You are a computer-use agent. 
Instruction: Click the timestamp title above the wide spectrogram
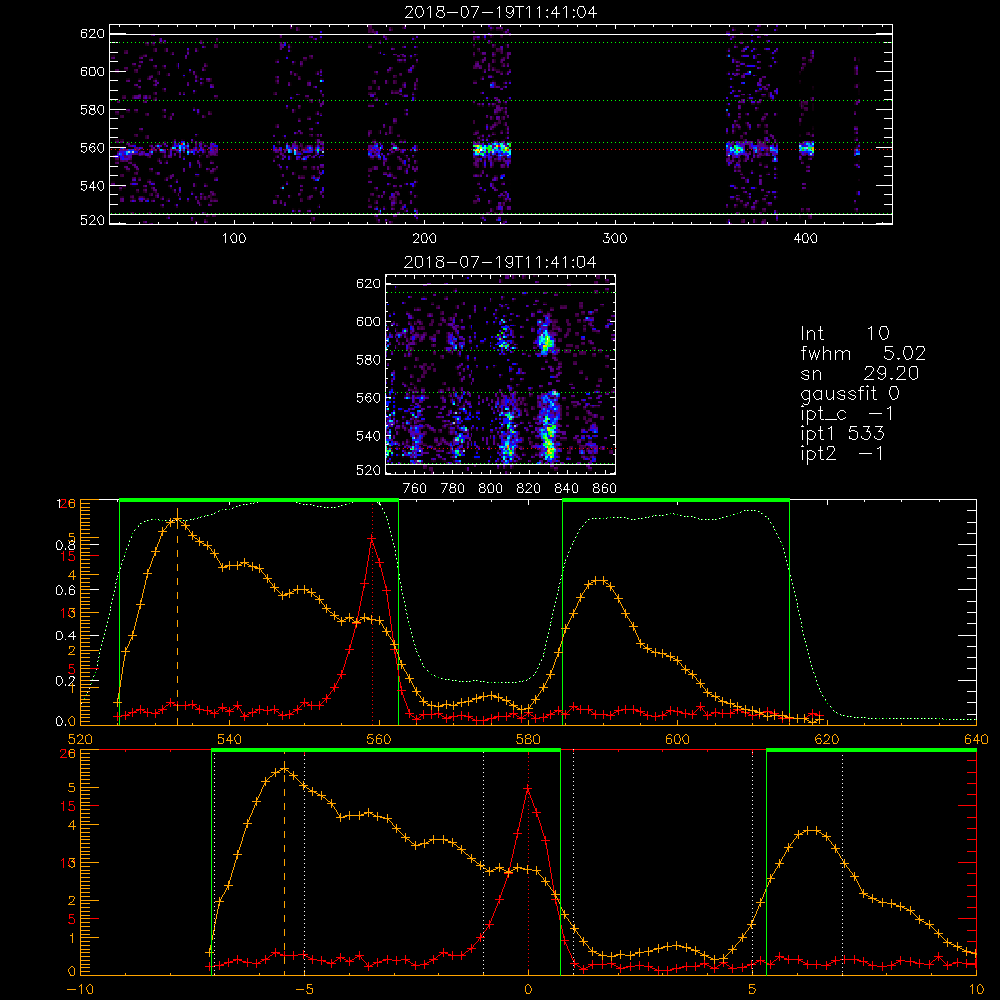[501, 12]
